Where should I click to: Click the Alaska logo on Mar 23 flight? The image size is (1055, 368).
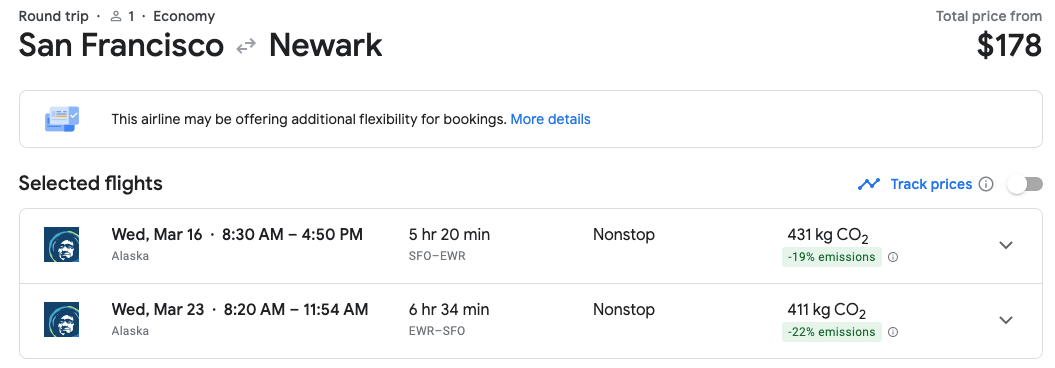pos(61,320)
